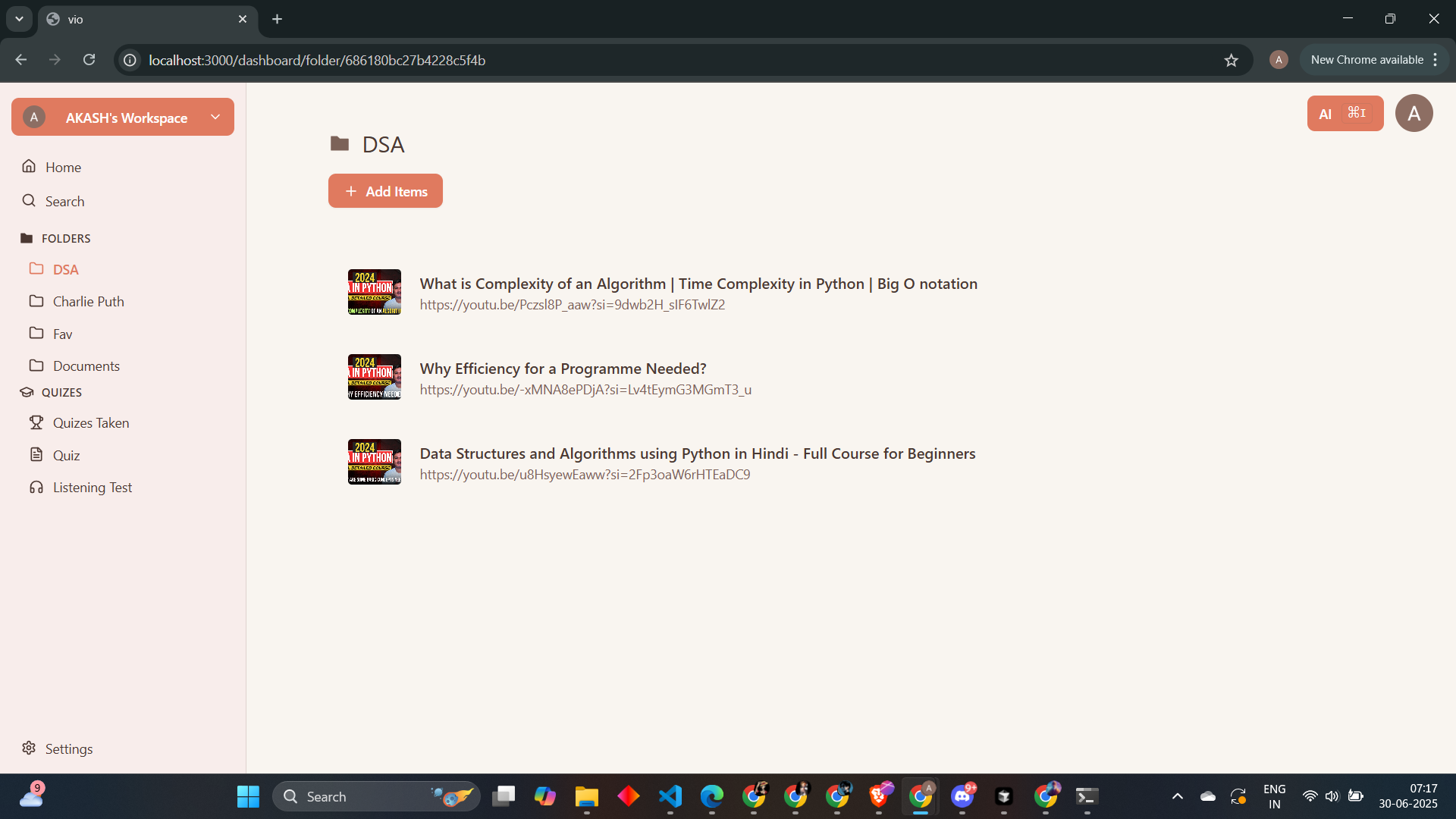
Task: Open the AI assistant button
Action: (x=1345, y=114)
